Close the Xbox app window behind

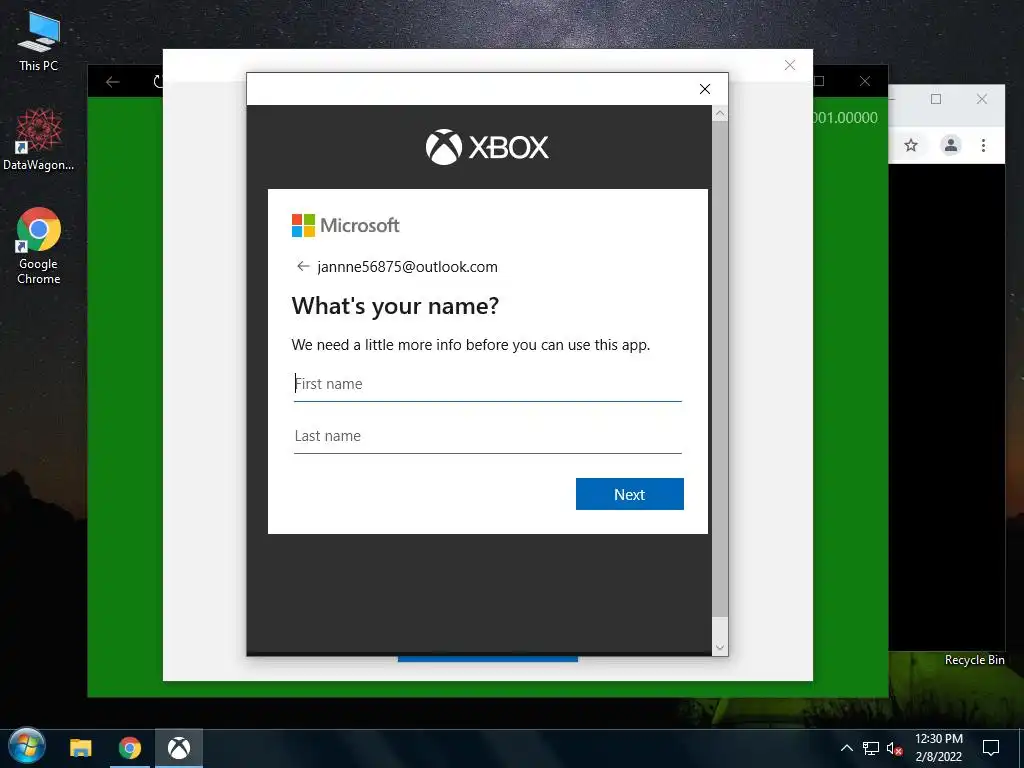tap(865, 81)
